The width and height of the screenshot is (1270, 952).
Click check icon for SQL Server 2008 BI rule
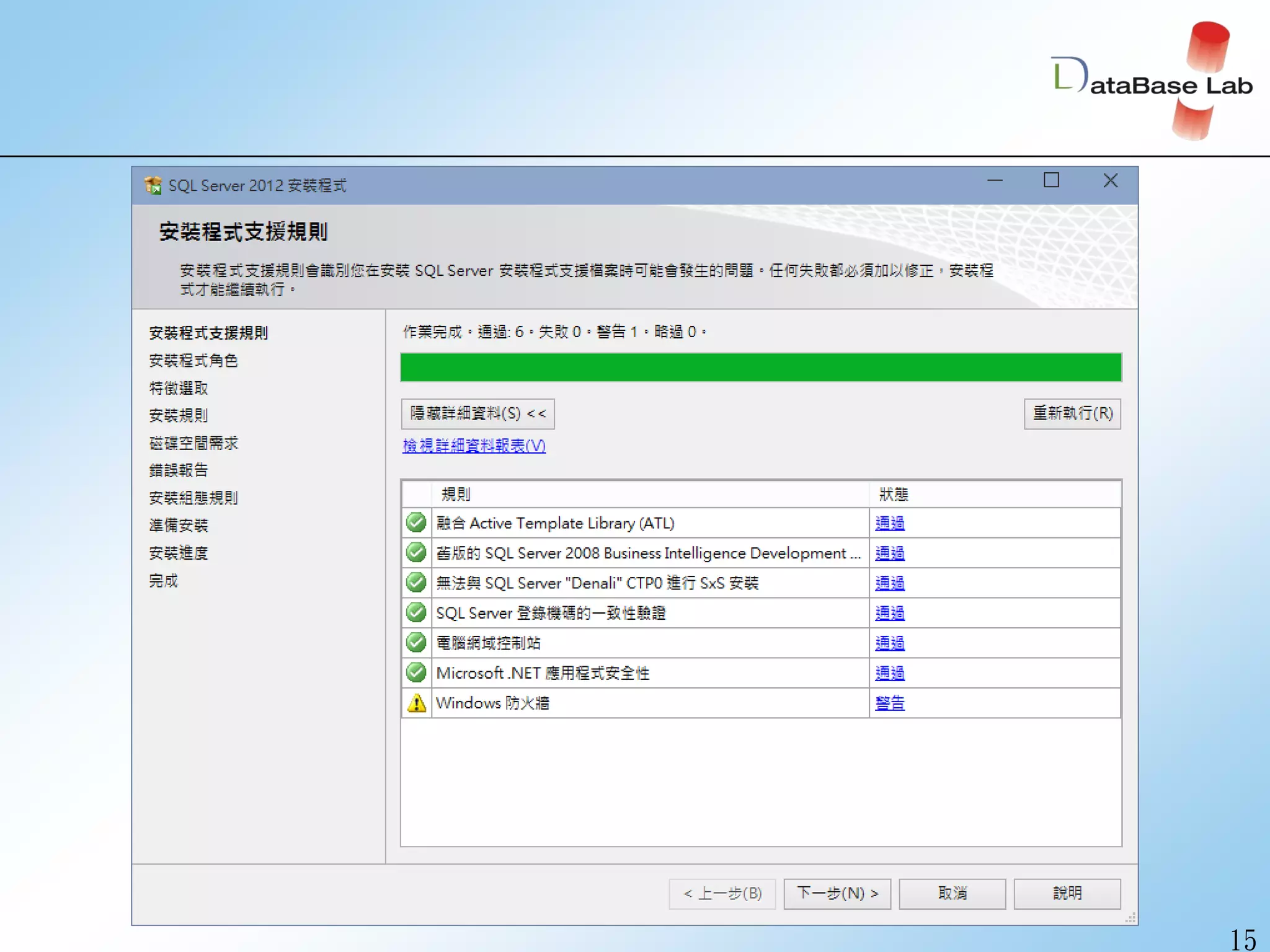tap(416, 552)
